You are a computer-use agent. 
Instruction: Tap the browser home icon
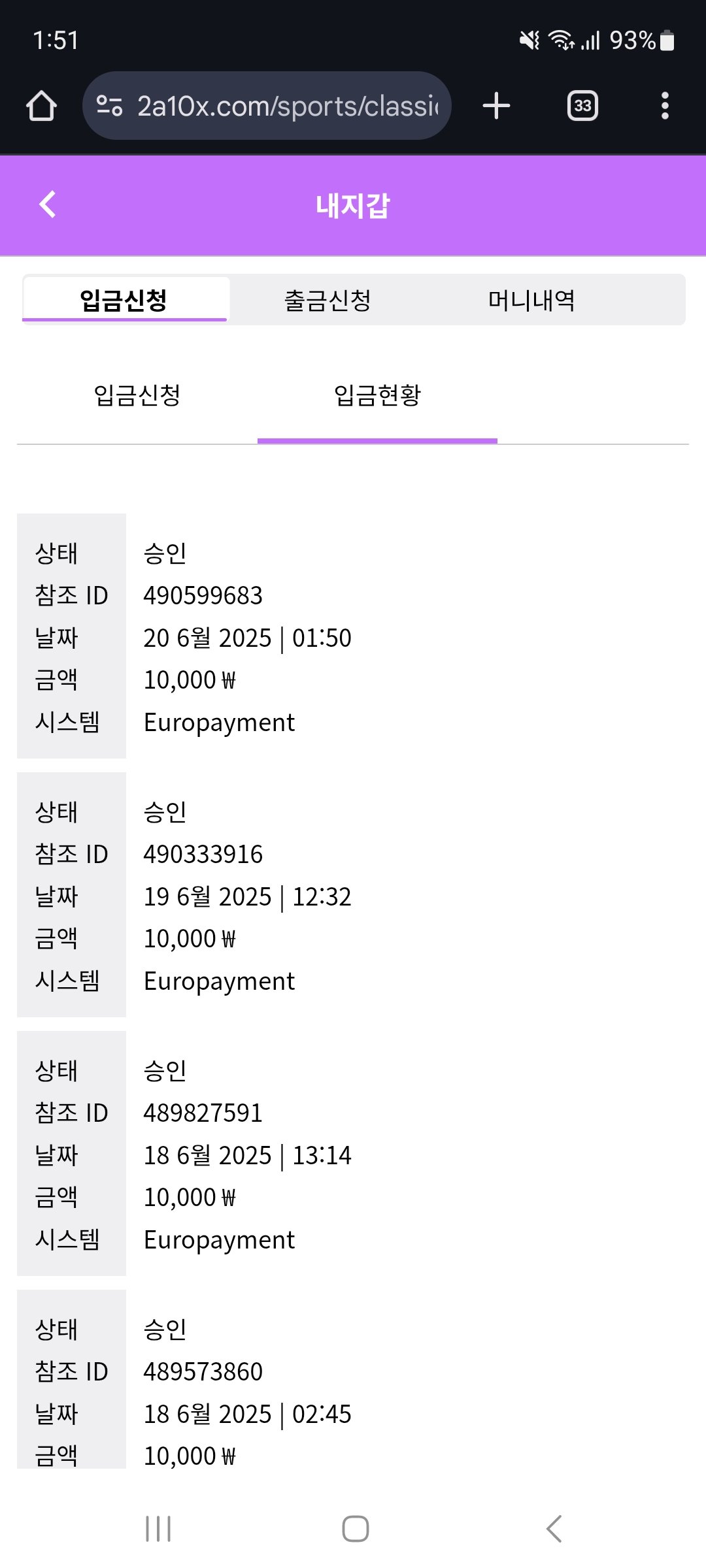coord(42,106)
